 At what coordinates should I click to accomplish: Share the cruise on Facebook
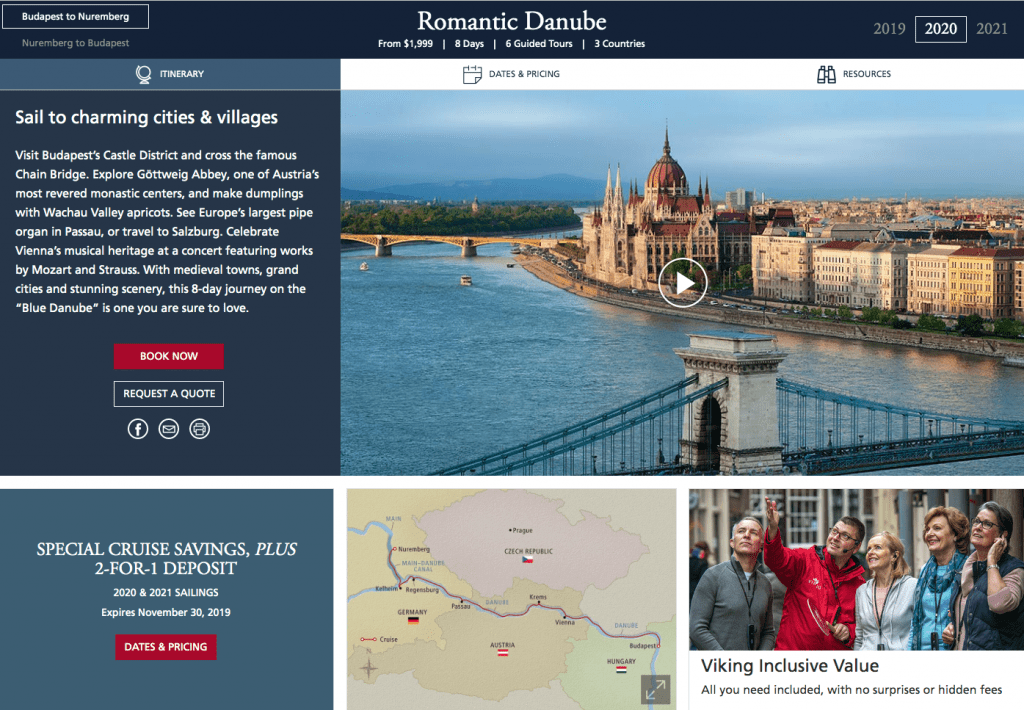click(138, 429)
